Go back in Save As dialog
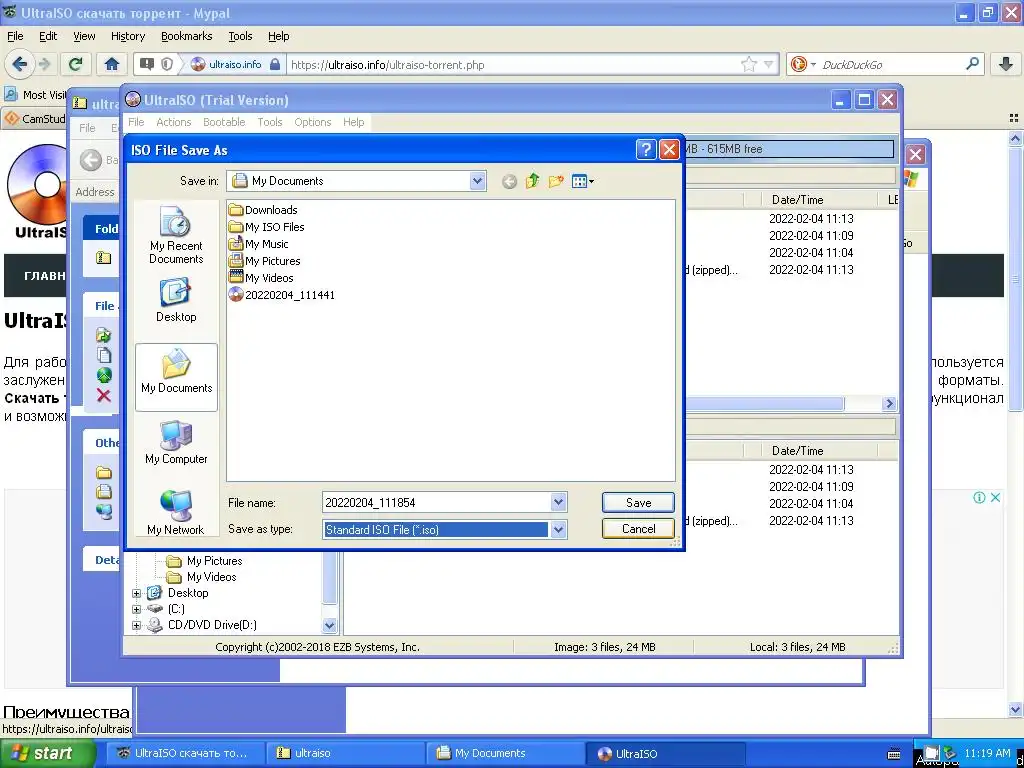Screen dimensions: 1024x768 click(x=509, y=182)
